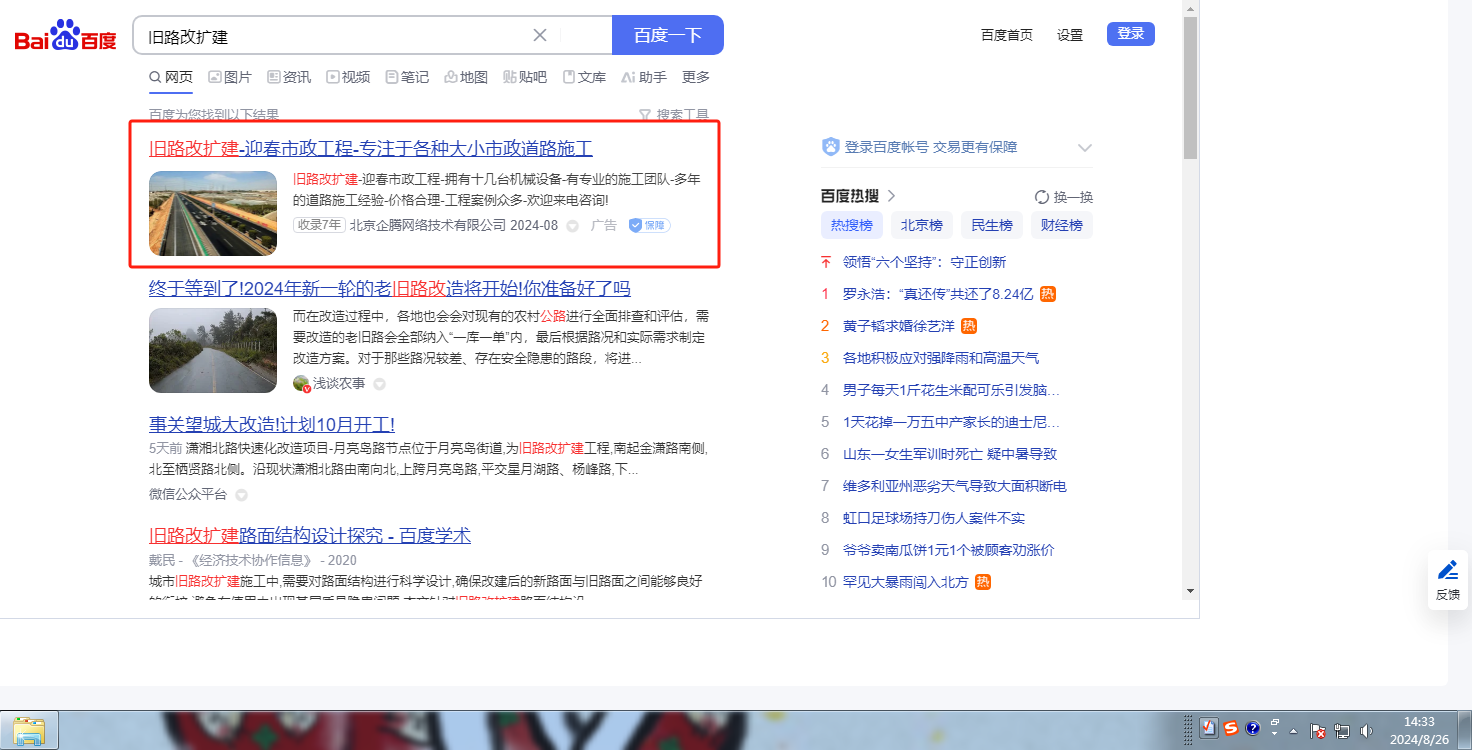Switch to the 北京榜 tab
This screenshot has width=1472, height=750.
(x=922, y=225)
